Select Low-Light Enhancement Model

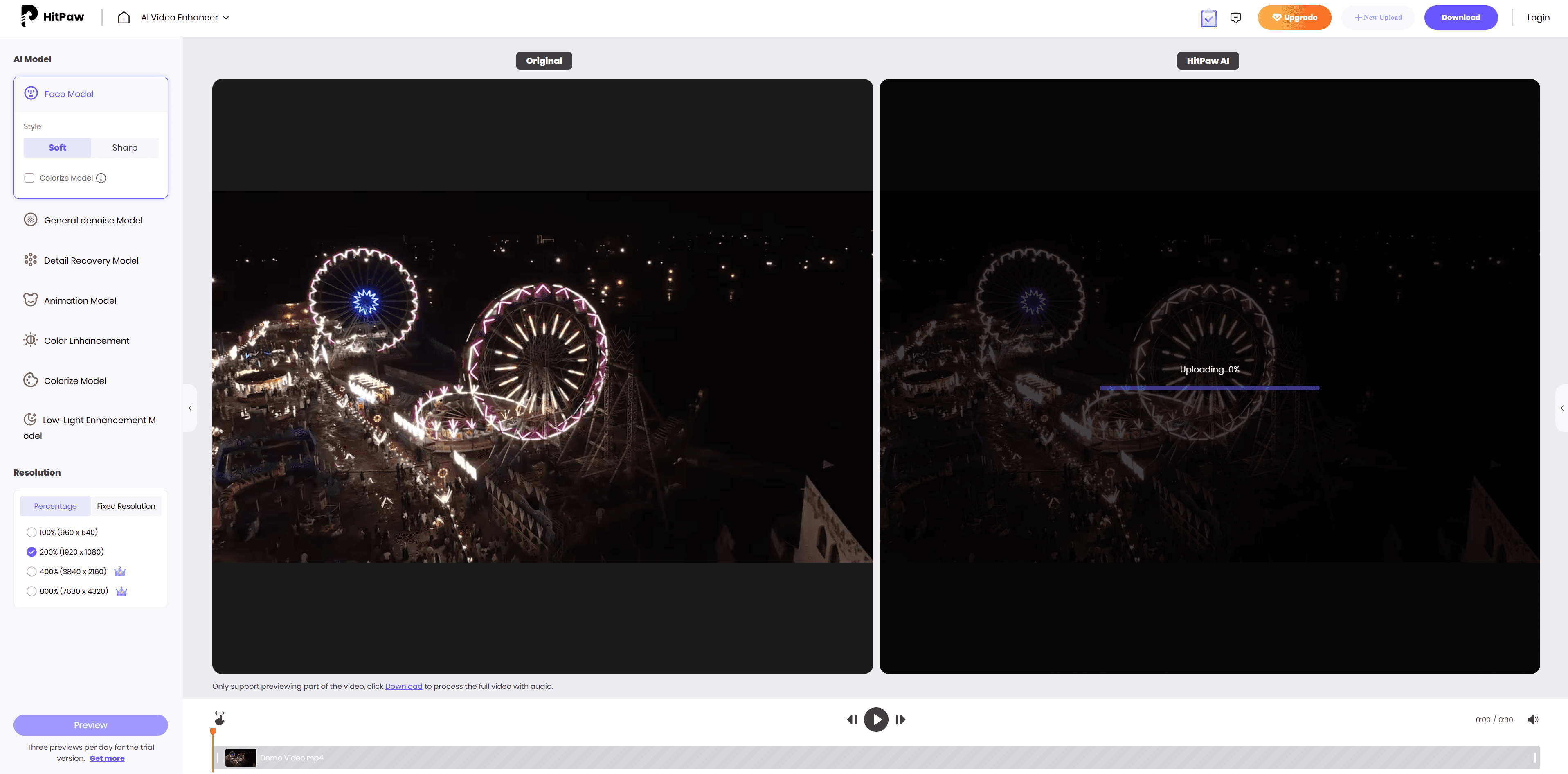91,427
